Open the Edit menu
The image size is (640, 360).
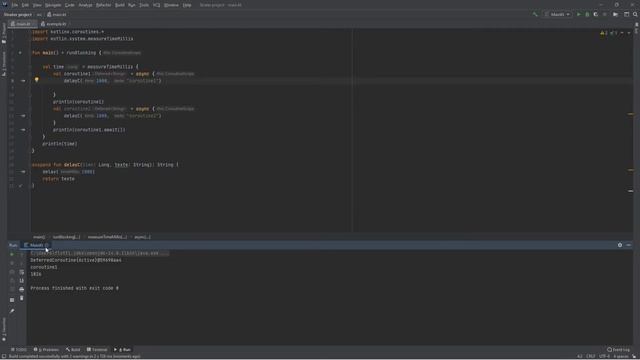[x=25, y=5]
